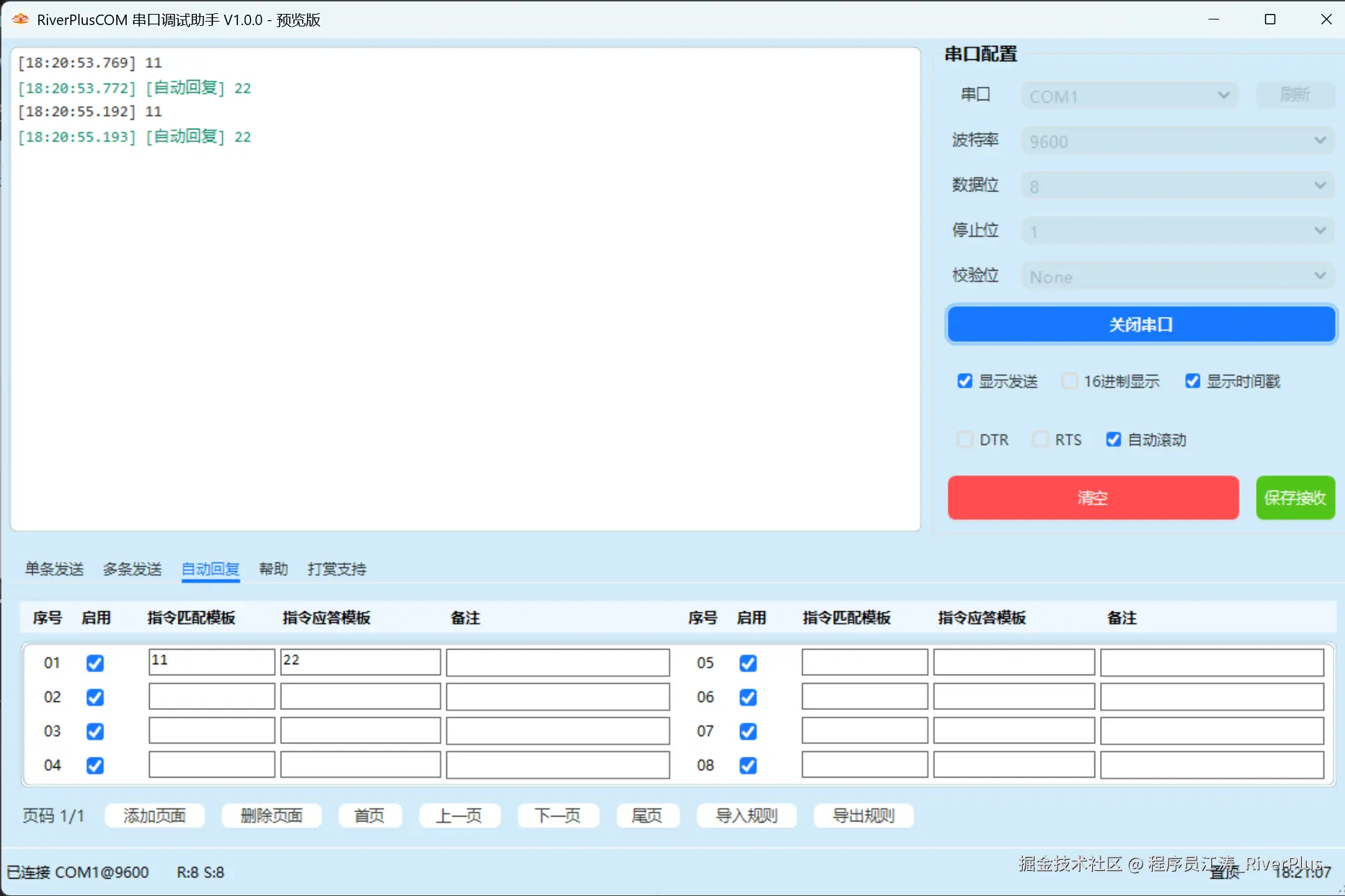1345x896 pixels.
Task: Click the green 保存接收 button
Action: coord(1295,497)
